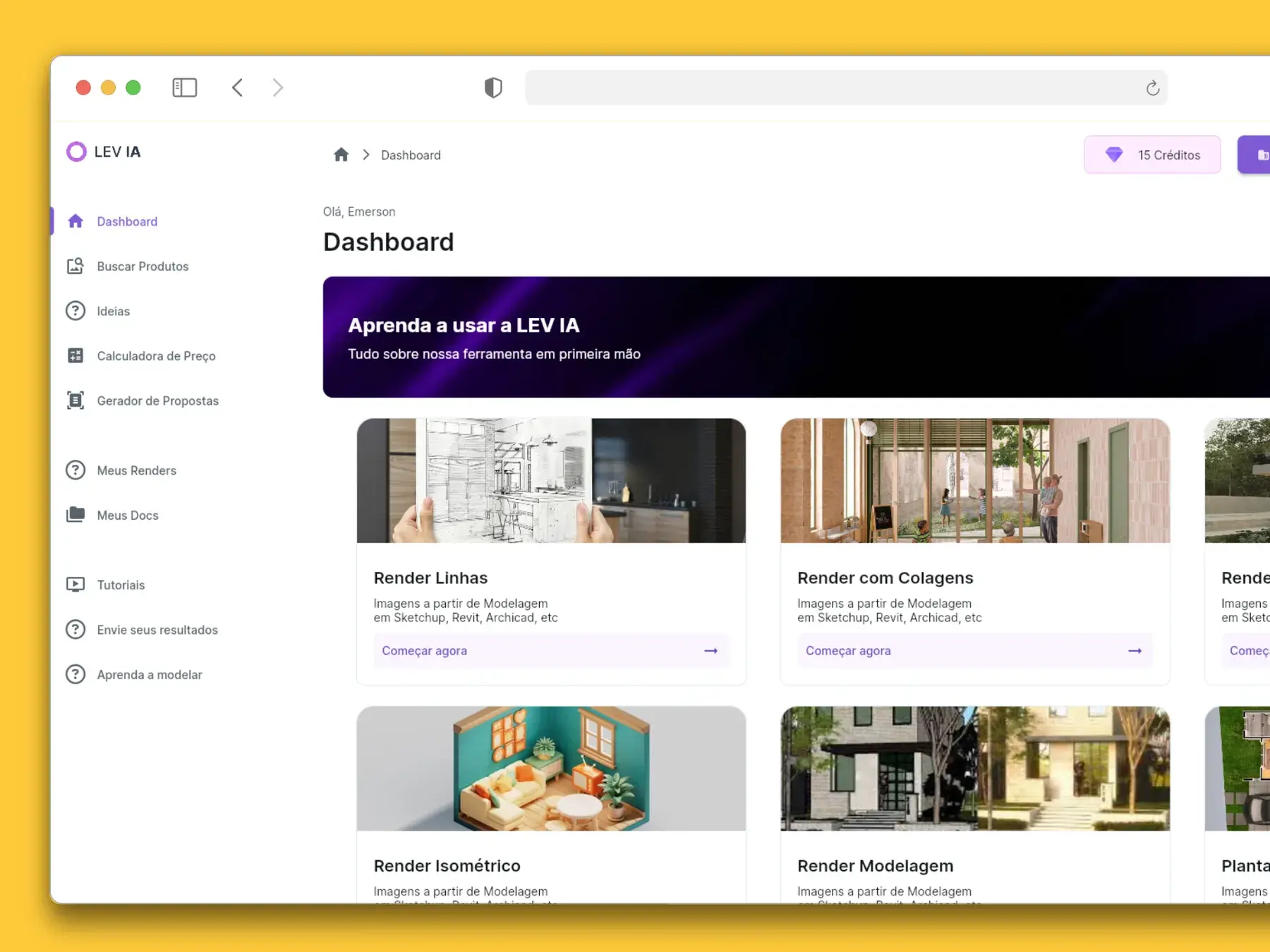
Task: Click the Envie seus resultados icon
Action: pos(75,630)
